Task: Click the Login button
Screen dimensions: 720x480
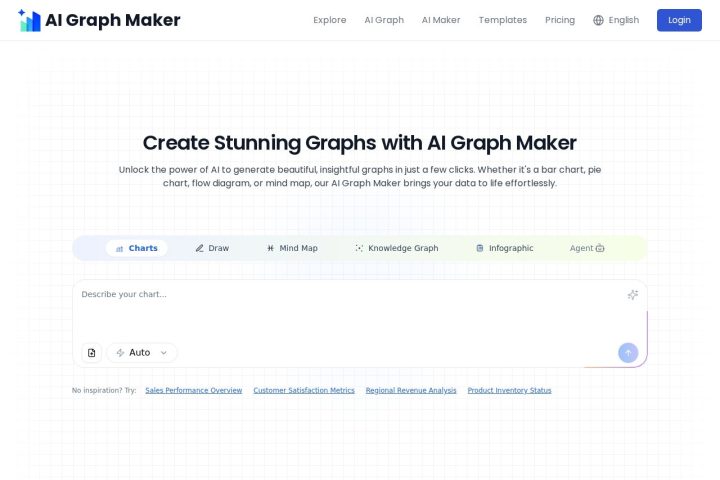Action: point(679,20)
